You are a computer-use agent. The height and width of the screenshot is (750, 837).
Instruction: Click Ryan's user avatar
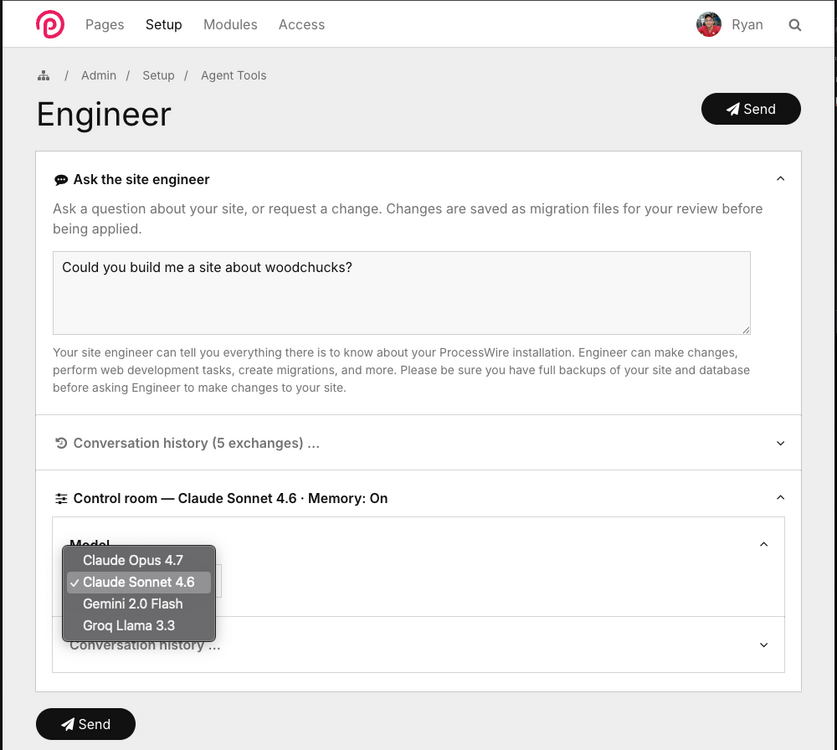point(709,25)
